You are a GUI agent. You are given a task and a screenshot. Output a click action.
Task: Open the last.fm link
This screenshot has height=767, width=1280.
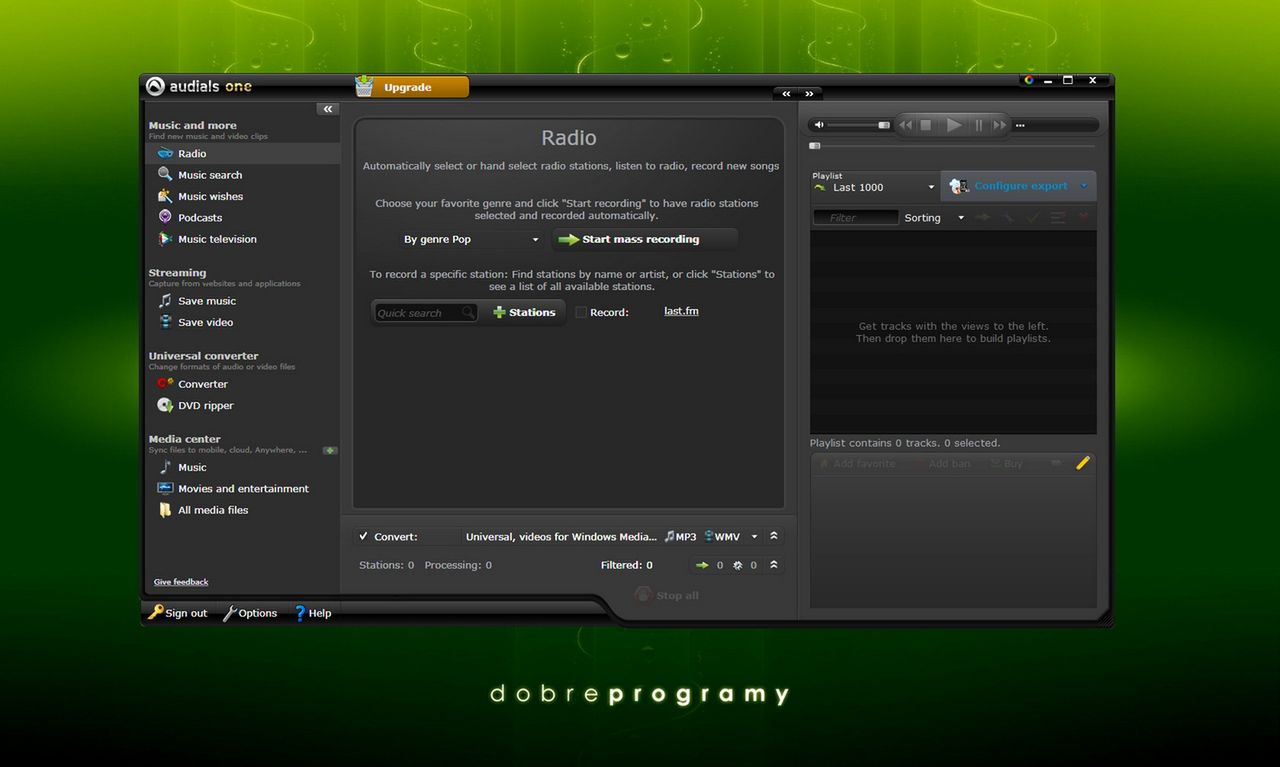coord(681,311)
